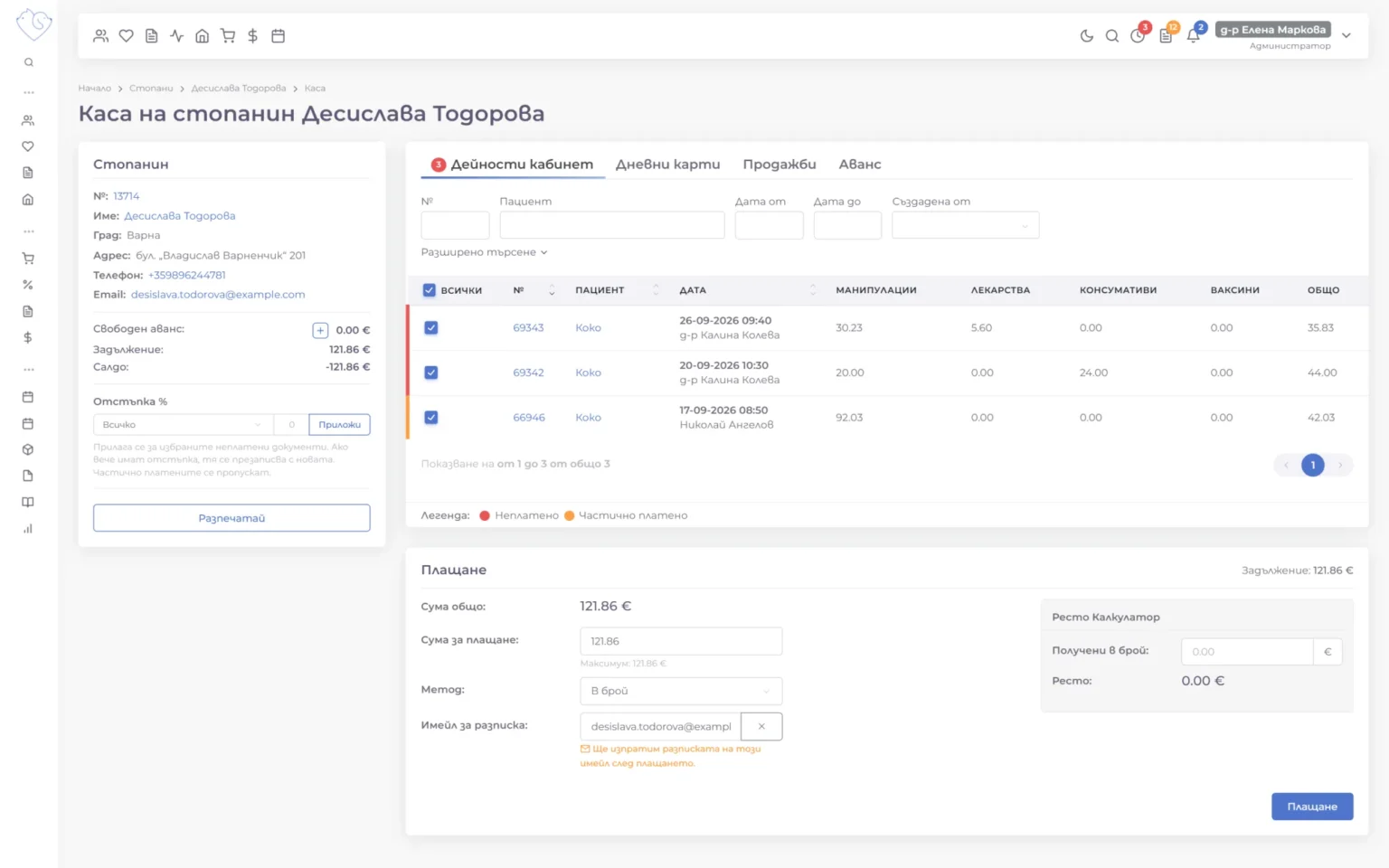Uncheck the checkbox for document 69342

pyautogui.click(x=431, y=373)
